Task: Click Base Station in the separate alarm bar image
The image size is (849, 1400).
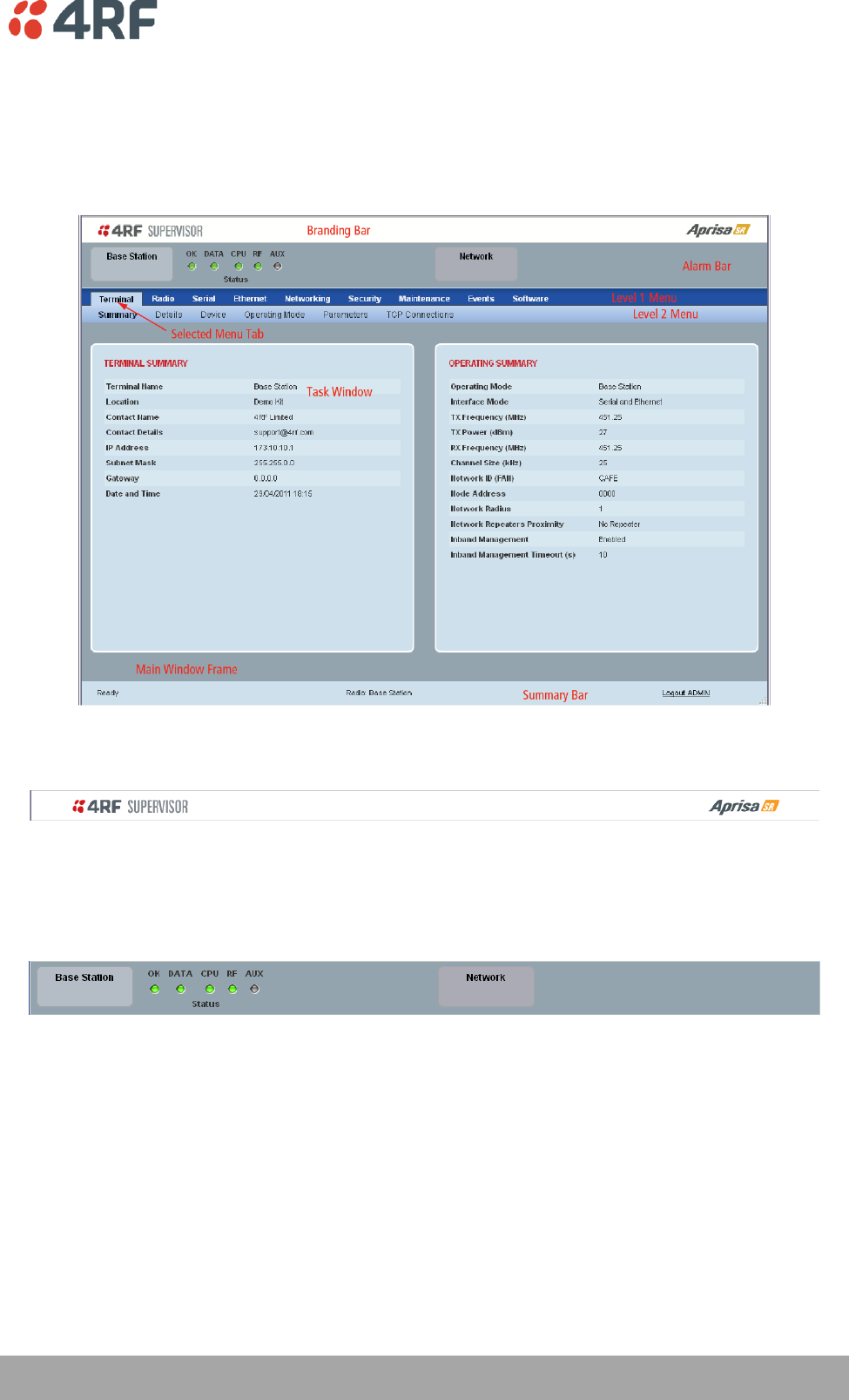Action: coord(84,986)
